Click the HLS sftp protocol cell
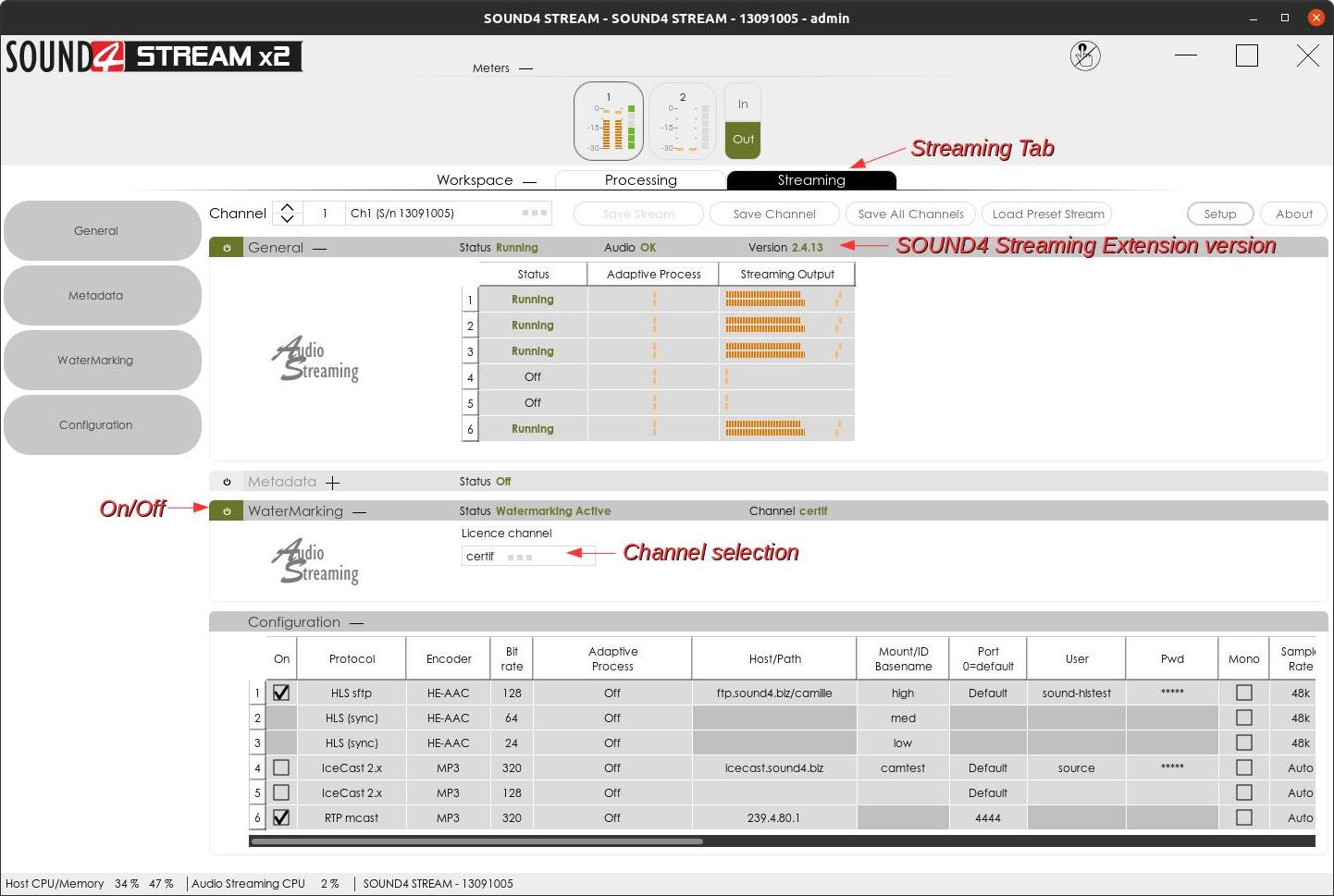The height and width of the screenshot is (896, 1334). 352,693
